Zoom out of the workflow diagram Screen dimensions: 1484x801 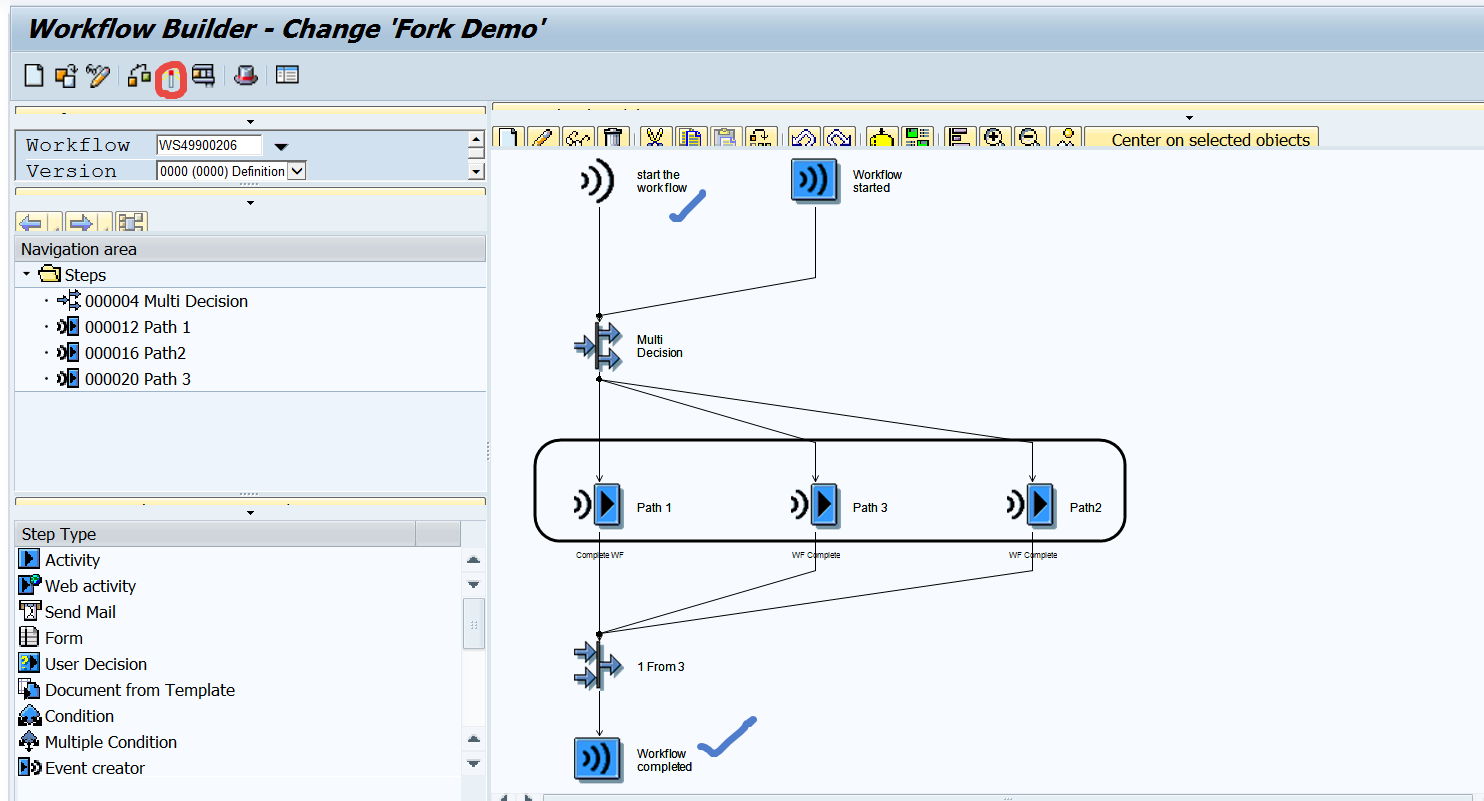click(1029, 137)
